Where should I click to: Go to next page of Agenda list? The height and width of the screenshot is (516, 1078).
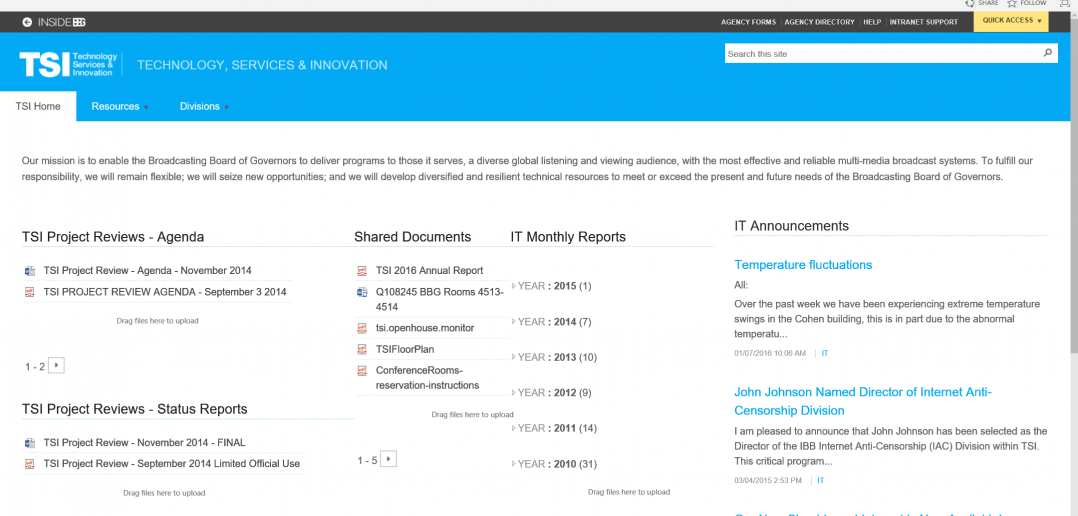pyautogui.click(x=56, y=366)
